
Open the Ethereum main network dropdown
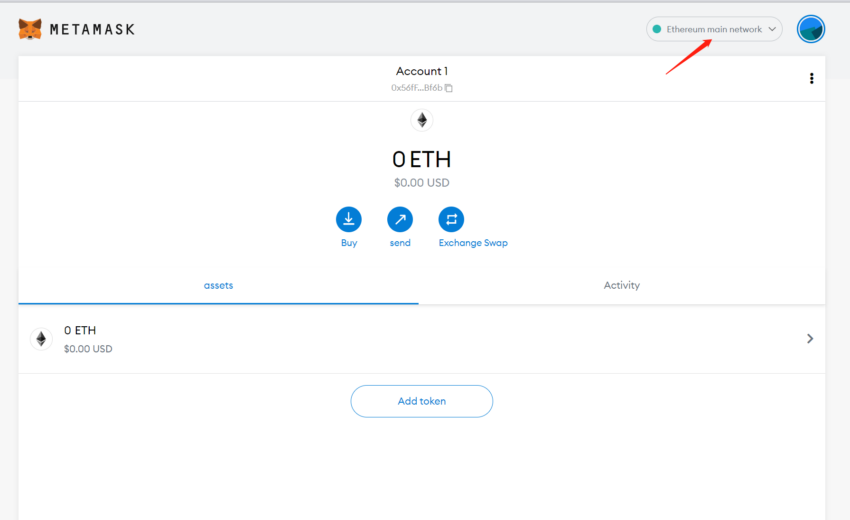click(x=714, y=29)
